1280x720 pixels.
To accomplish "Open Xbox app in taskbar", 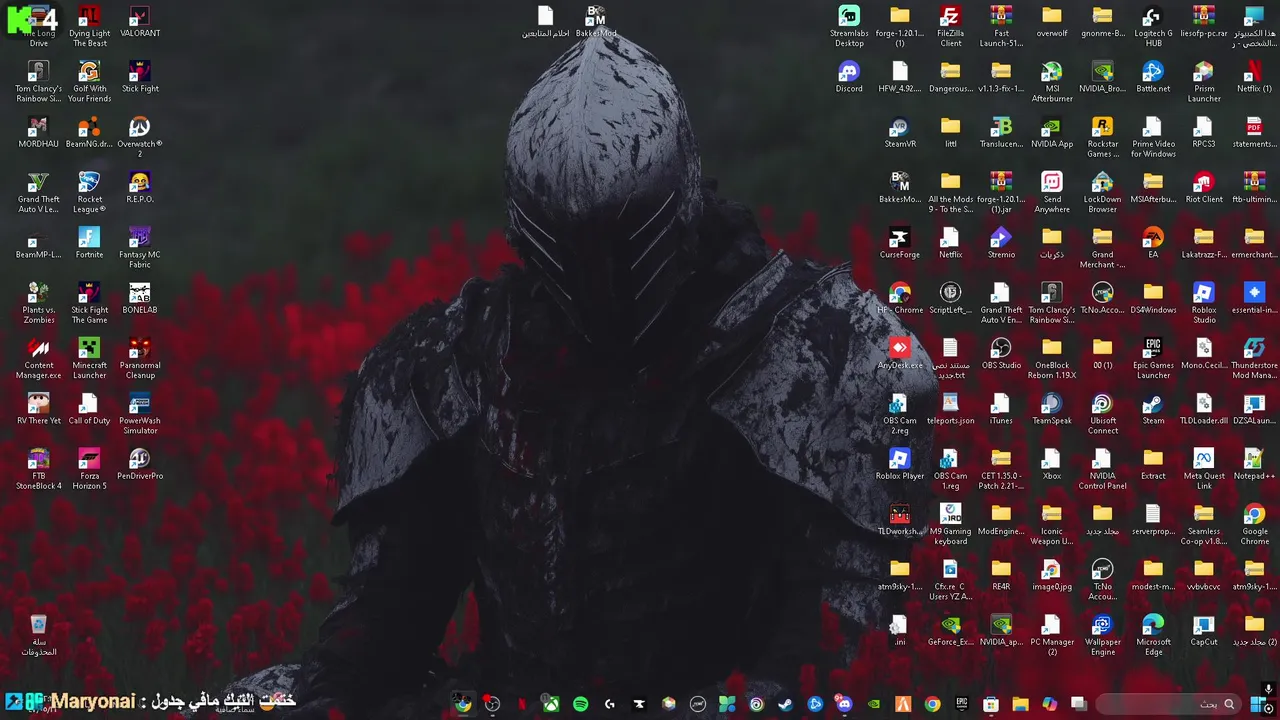I will coord(551,704).
